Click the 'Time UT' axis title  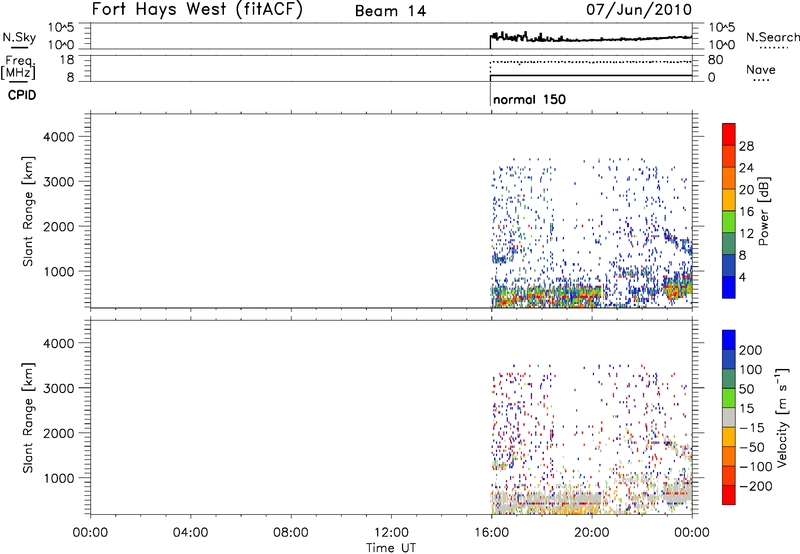tap(391, 548)
